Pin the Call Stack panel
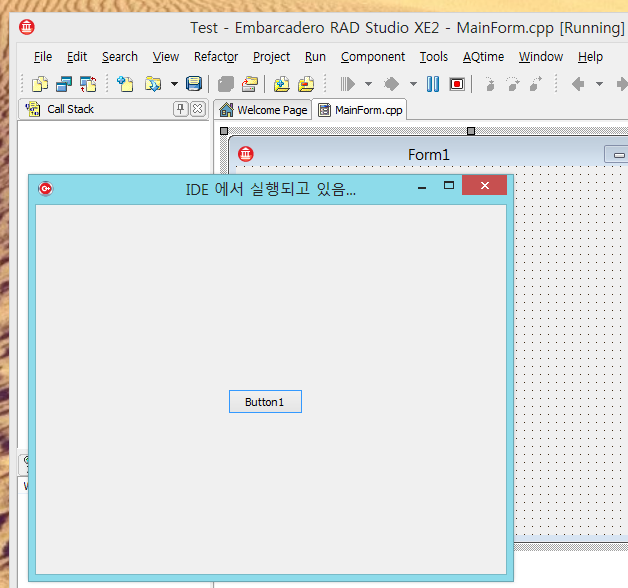Screen dimensions: 628x588 coord(180,109)
